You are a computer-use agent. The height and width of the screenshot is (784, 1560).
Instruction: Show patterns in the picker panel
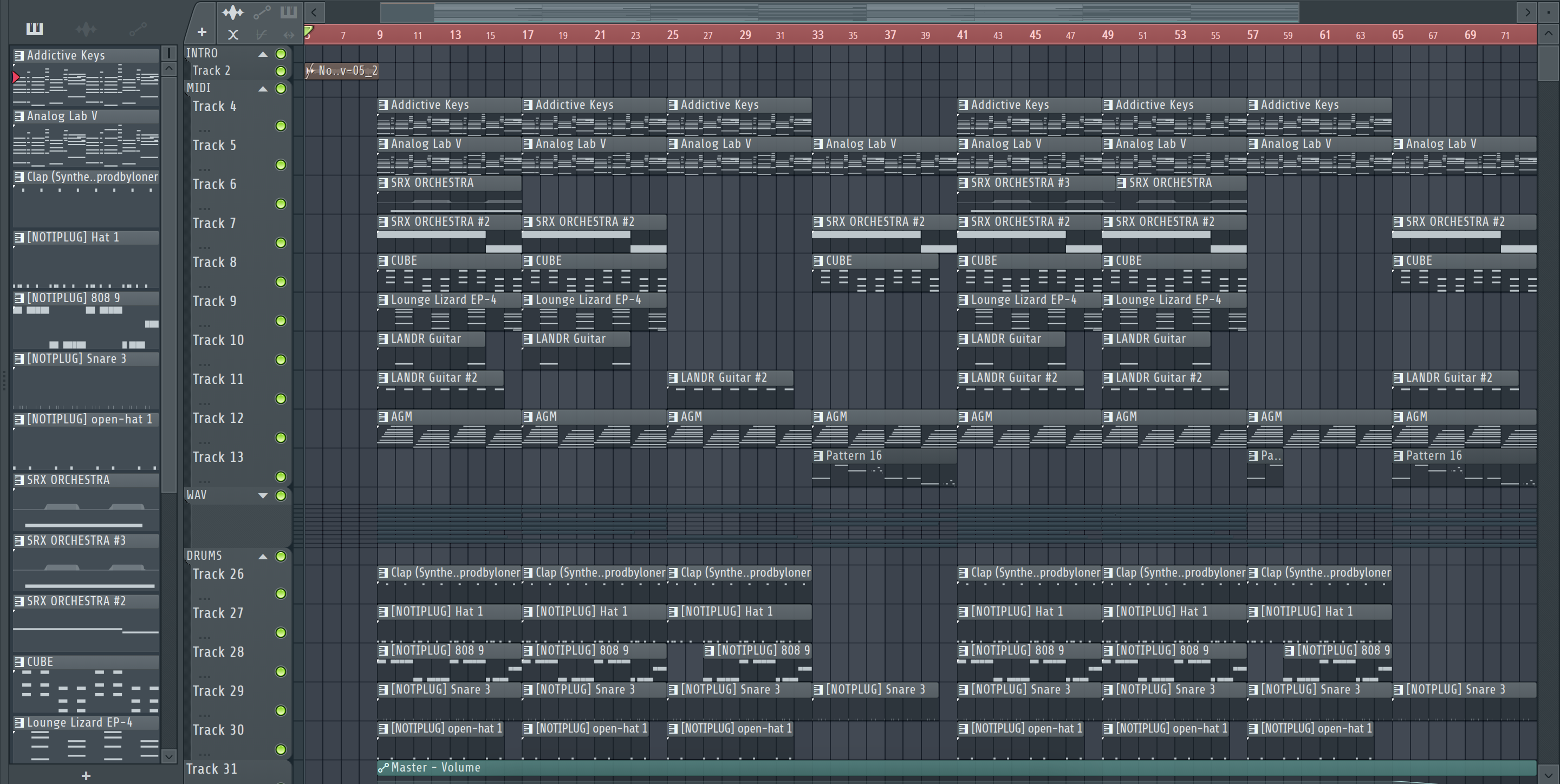coord(34,29)
